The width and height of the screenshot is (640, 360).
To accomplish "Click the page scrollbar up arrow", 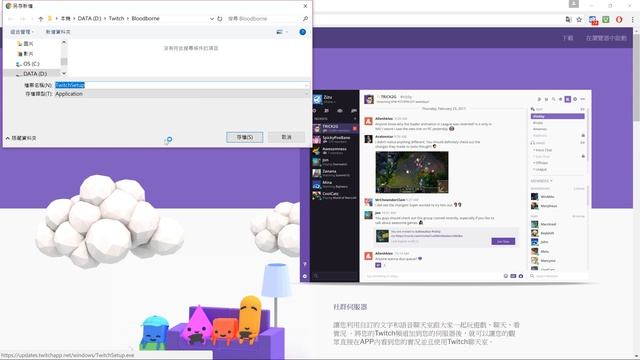I will [636, 31].
